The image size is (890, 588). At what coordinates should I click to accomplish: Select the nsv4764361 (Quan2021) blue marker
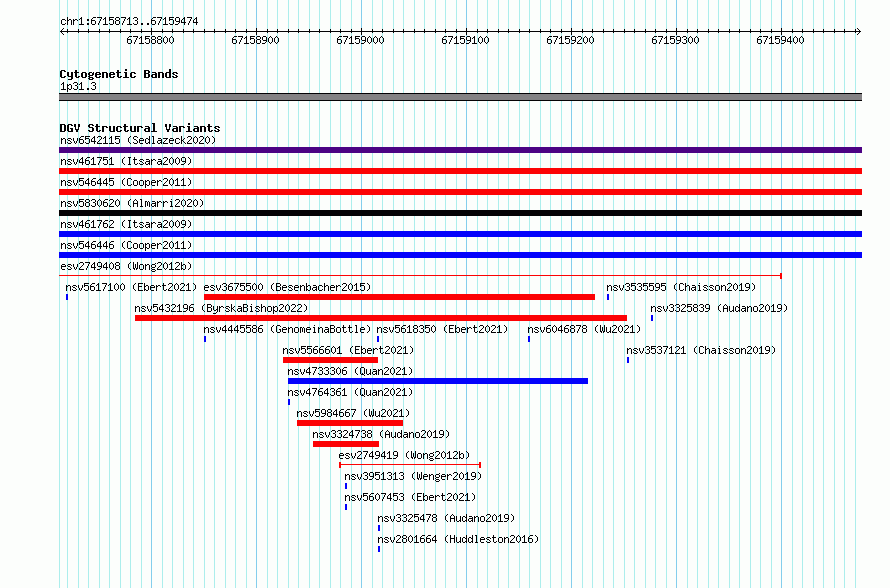coord(289,402)
